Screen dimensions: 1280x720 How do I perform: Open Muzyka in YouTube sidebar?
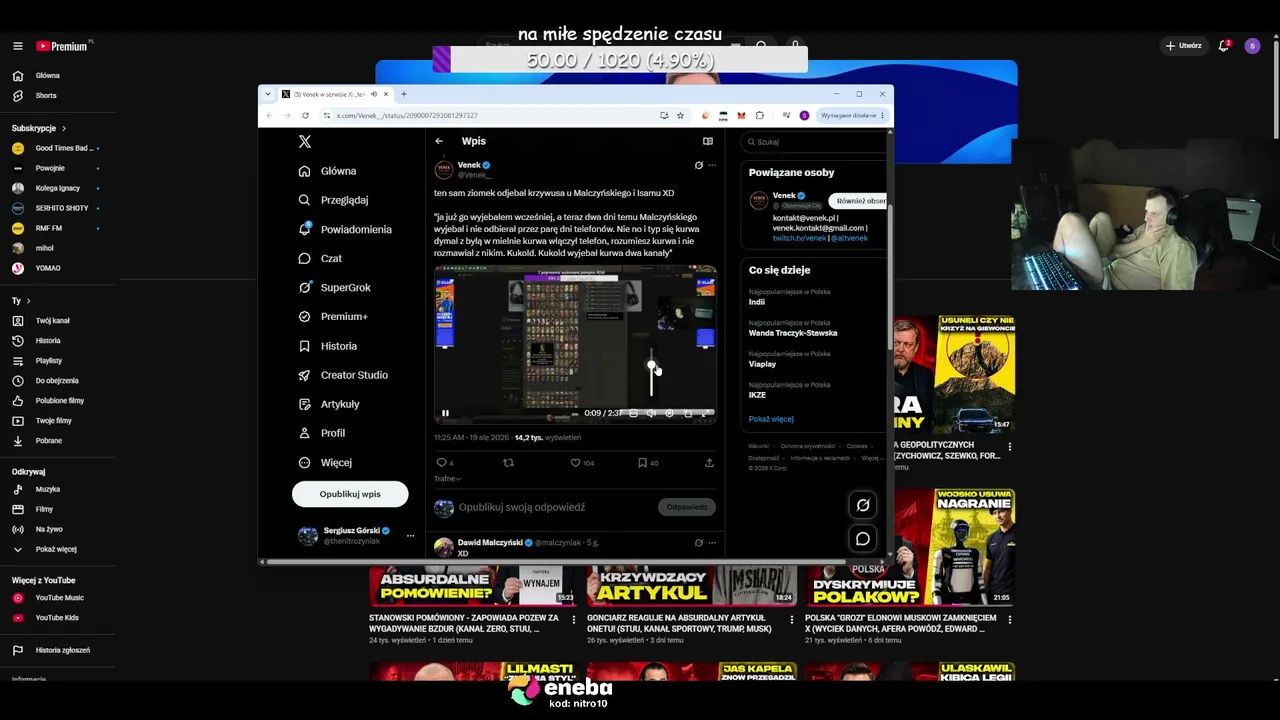(48, 490)
